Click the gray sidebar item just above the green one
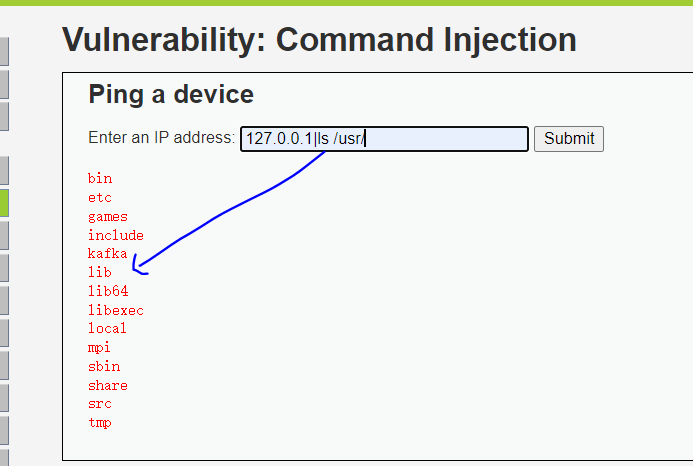This screenshot has width=693, height=466. [x=4, y=170]
